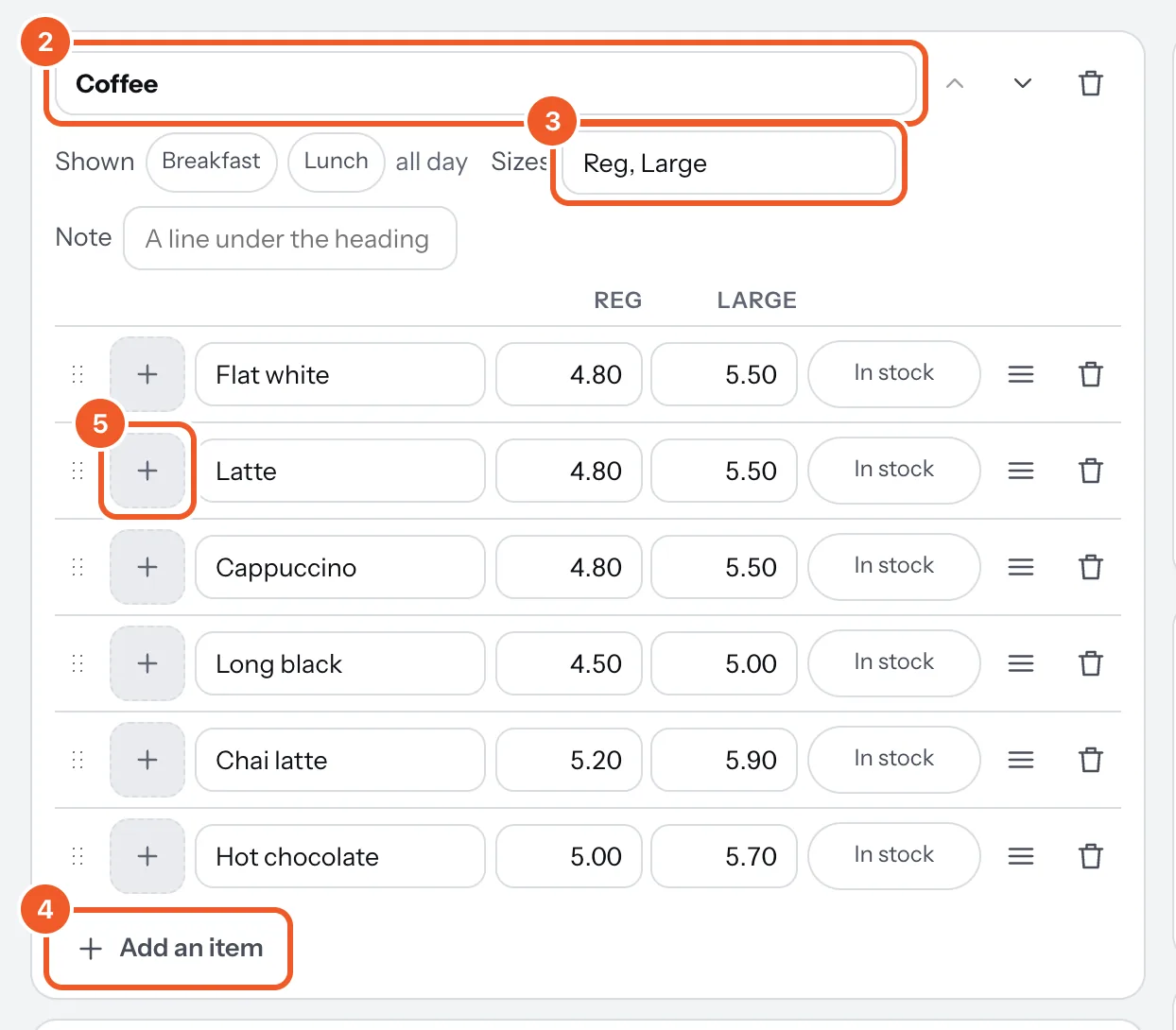Image resolution: width=1176 pixels, height=1030 pixels.
Task: Add a photo to Hot chocolate
Action: [x=147, y=856]
